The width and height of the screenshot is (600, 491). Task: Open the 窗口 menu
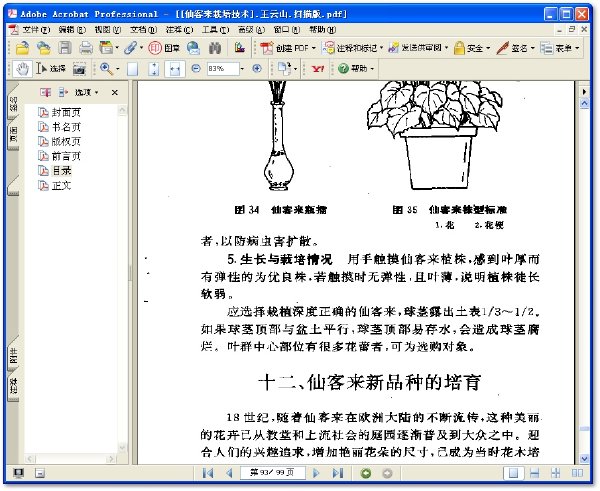[x=286, y=29]
